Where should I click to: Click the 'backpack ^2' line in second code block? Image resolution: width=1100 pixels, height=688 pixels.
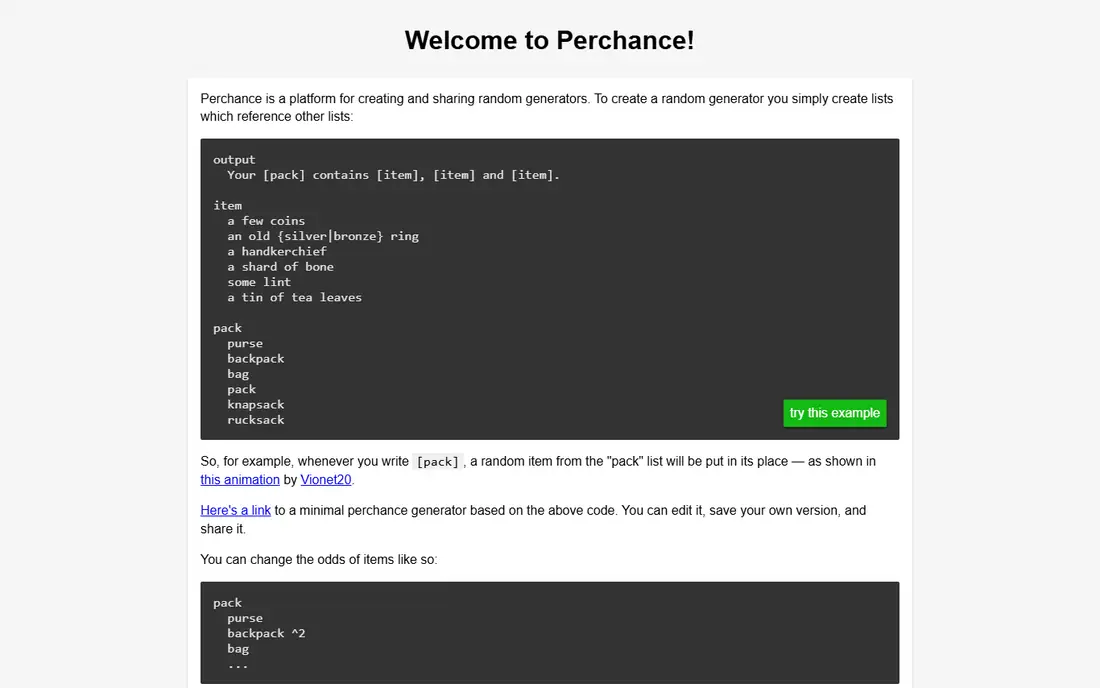coord(266,633)
